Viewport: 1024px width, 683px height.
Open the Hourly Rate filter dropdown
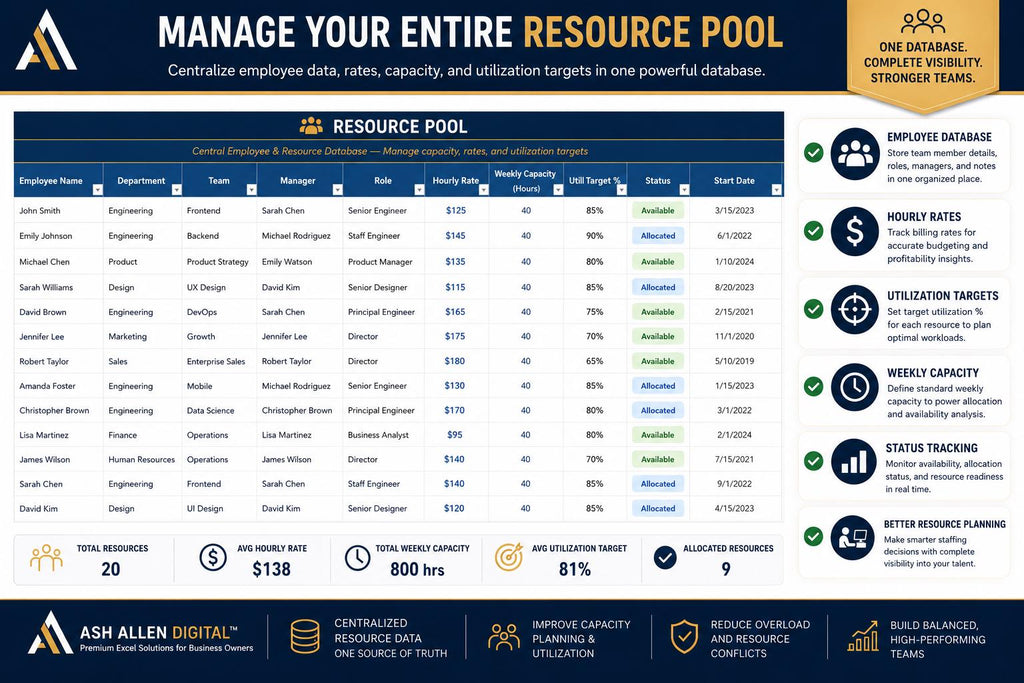pos(483,190)
